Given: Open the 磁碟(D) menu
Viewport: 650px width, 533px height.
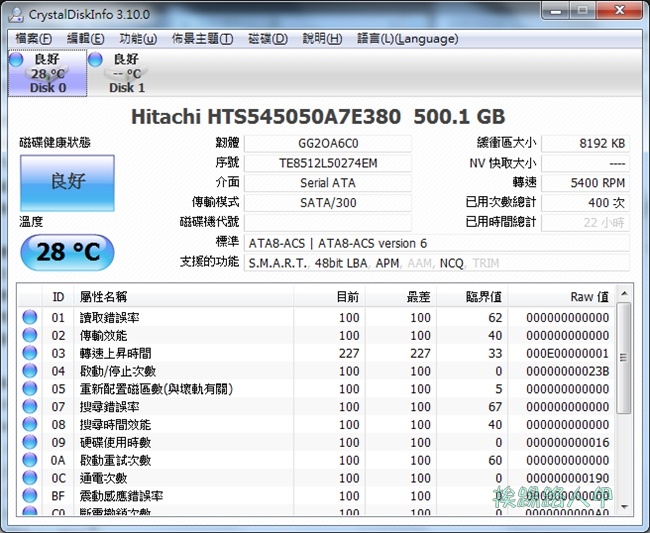Looking at the screenshot, I should click(268, 39).
